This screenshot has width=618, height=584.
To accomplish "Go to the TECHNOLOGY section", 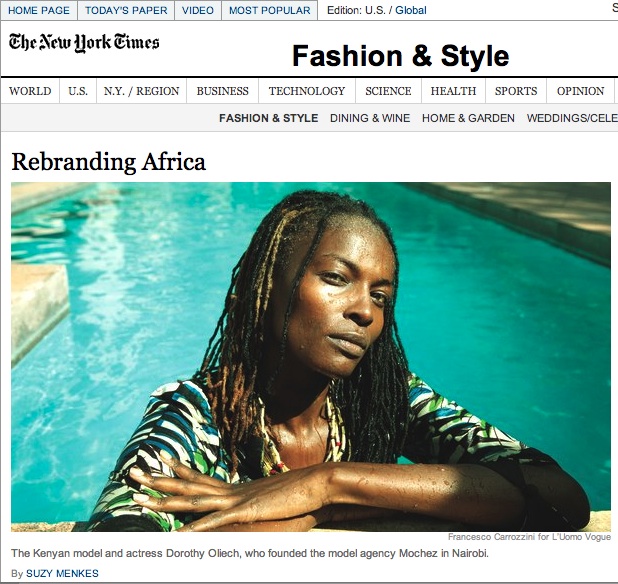I will [307, 91].
